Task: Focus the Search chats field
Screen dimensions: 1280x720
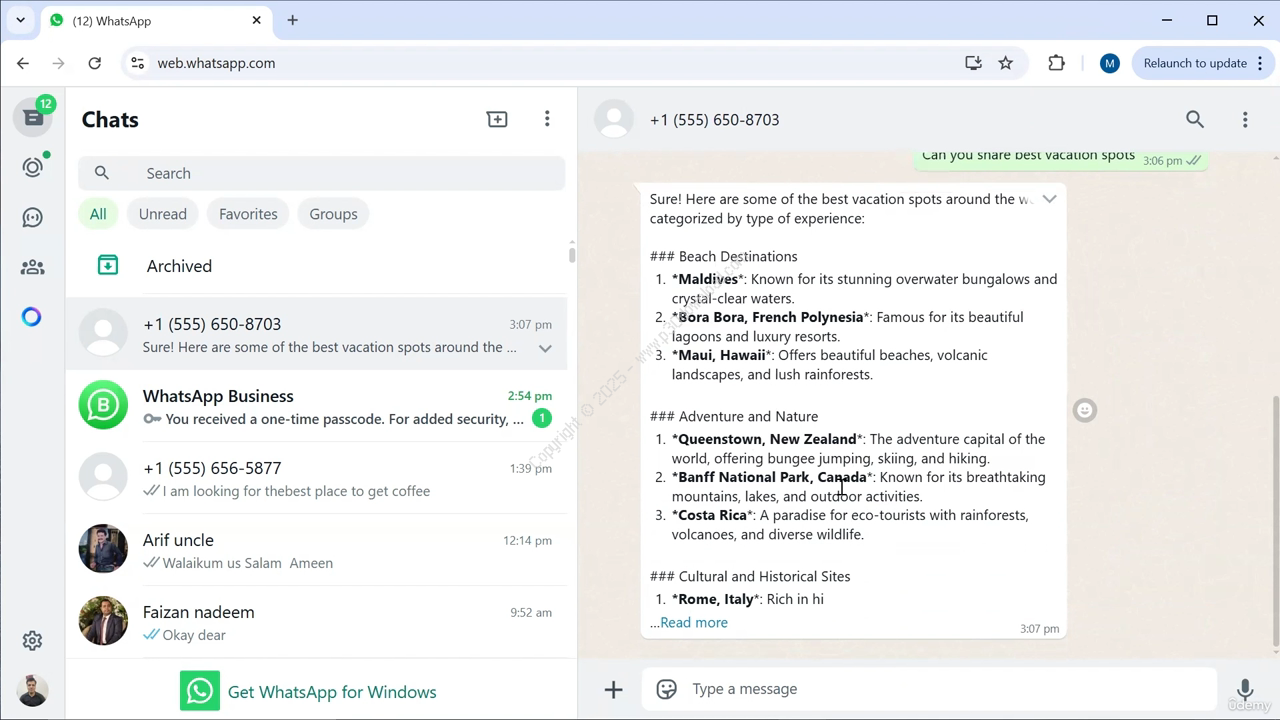Action: (322, 173)
